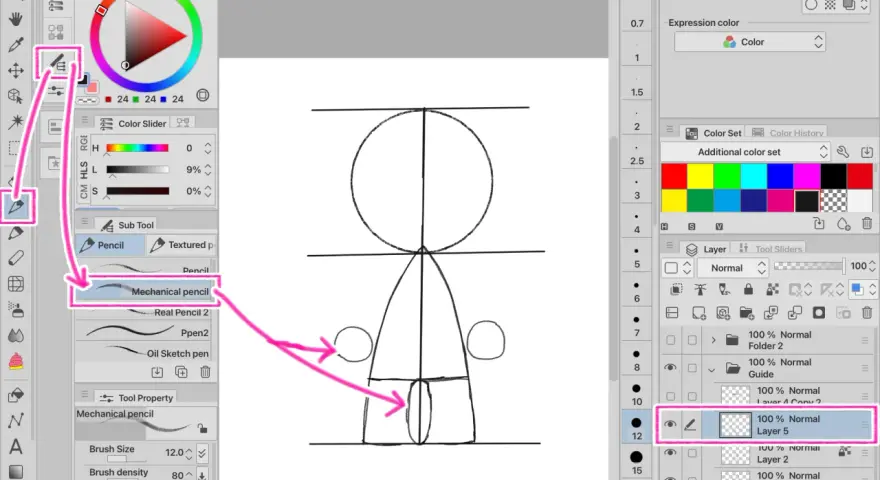Select the Pencil tool in toolbar
Screen dimensions: 880x480
[x=16, y=207]
